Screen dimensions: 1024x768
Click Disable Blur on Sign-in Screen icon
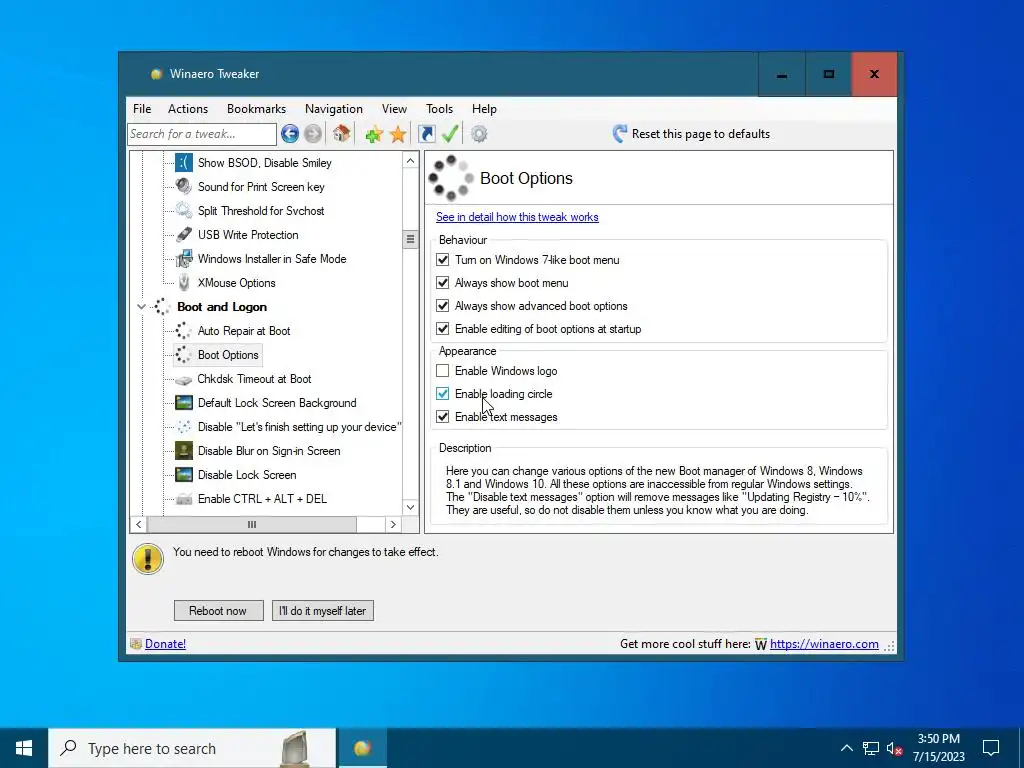coord(184,451)
